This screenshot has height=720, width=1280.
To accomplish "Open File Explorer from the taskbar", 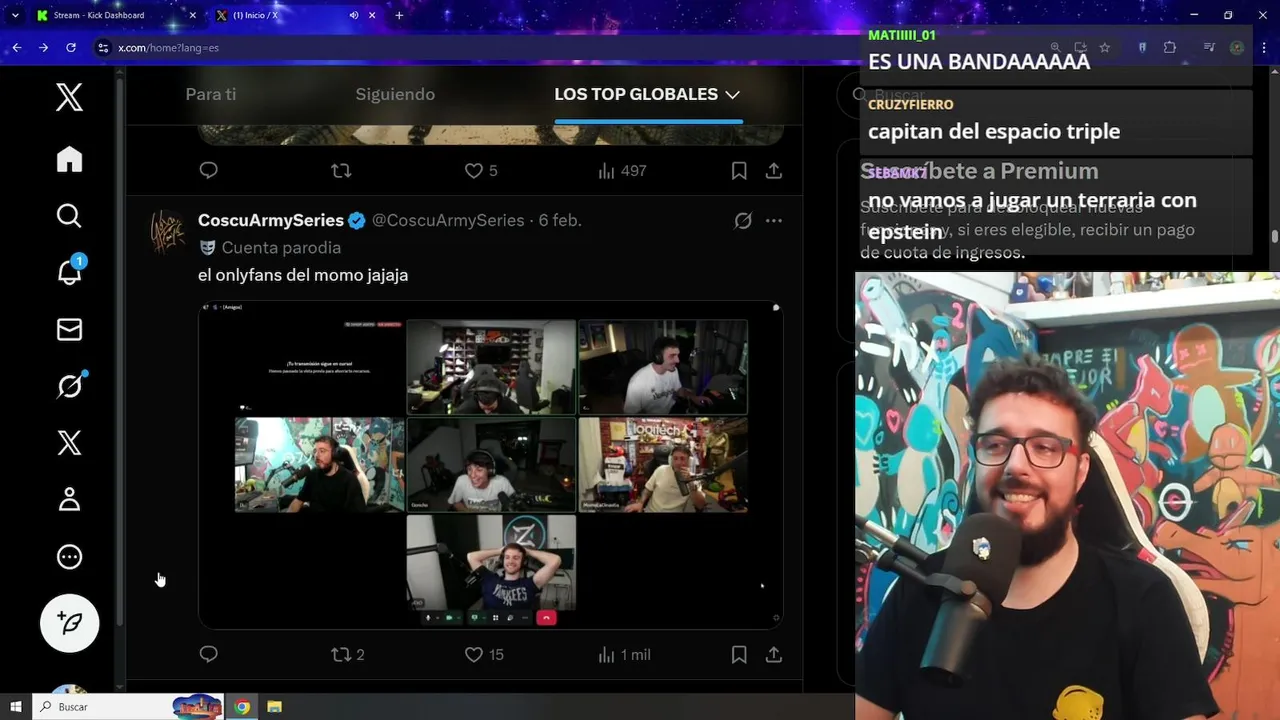I will 274,707.
